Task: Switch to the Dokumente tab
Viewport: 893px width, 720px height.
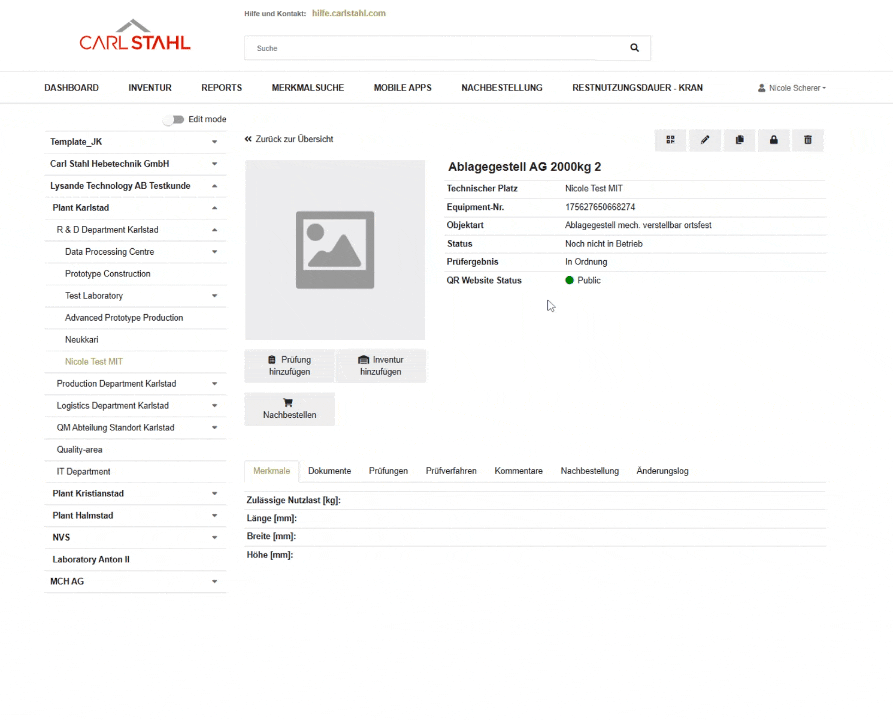Action: pos(329,471)
